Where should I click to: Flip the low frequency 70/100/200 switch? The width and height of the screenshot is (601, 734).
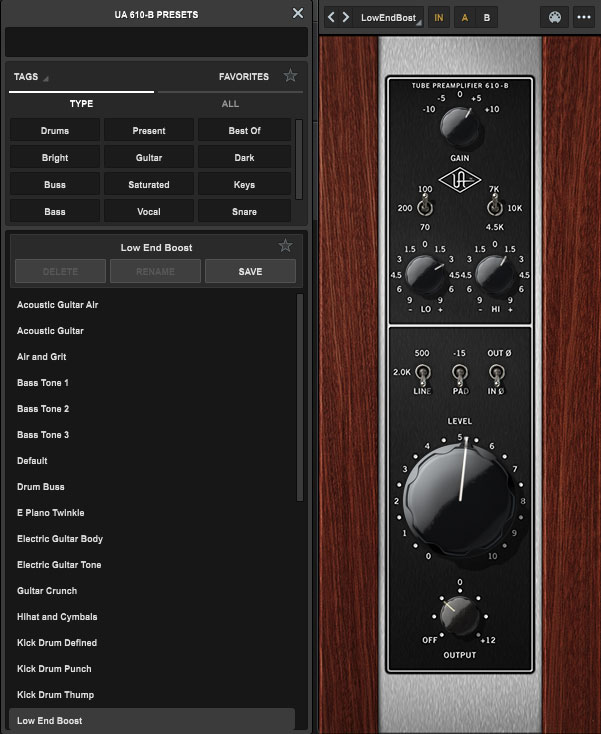[425, 206]
